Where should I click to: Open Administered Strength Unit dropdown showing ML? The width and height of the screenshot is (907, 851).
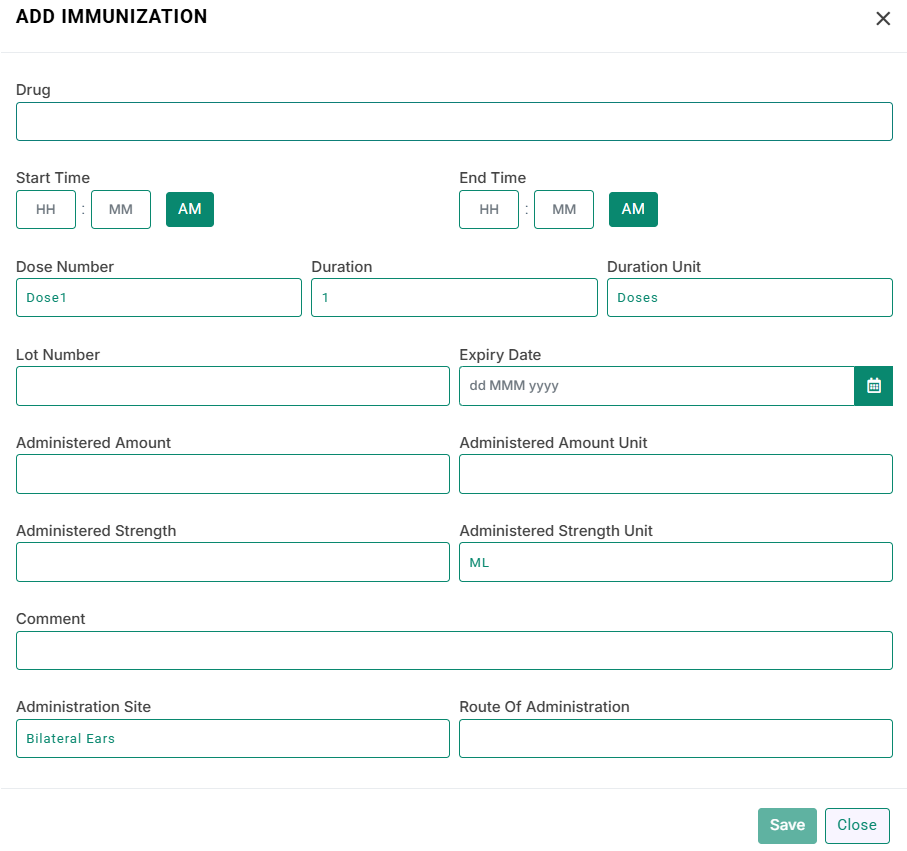tap(676, 562)
